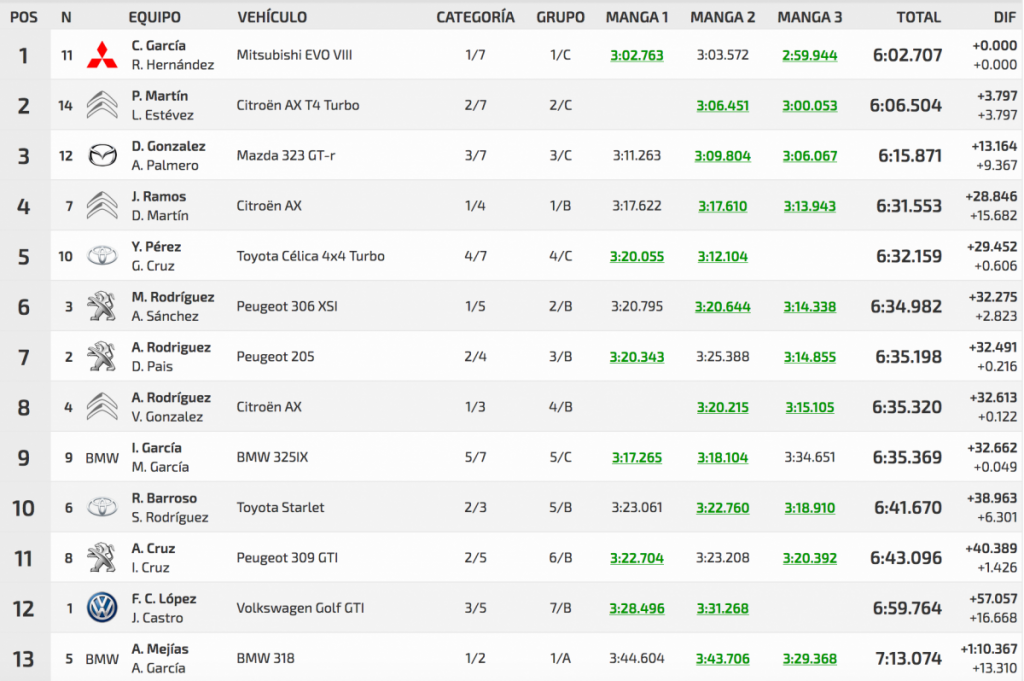Click the Peugeot logo beside A. Cruz
Viewport: 1024px width, 681px height.
pyautogui.click(x=101, y=557)
